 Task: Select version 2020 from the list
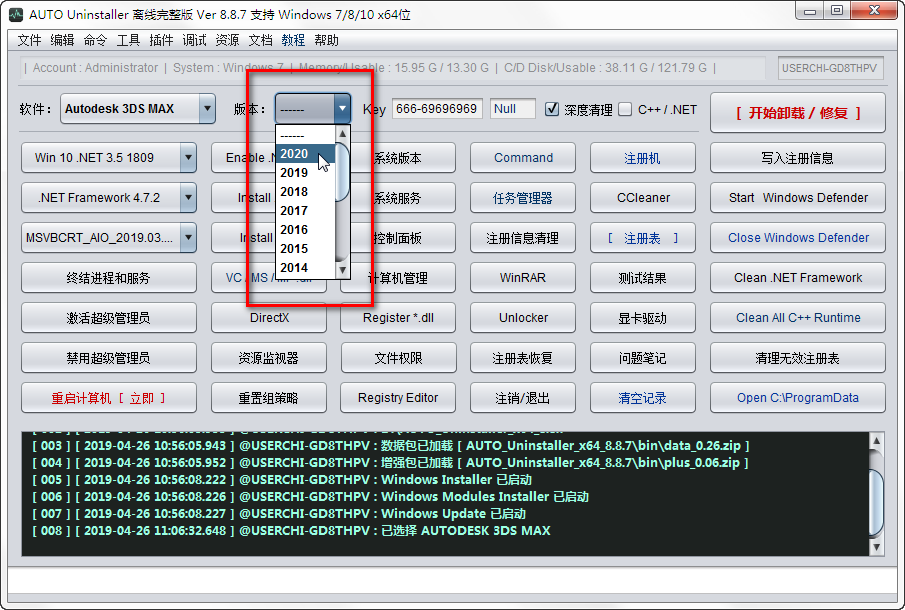point(305,154)
